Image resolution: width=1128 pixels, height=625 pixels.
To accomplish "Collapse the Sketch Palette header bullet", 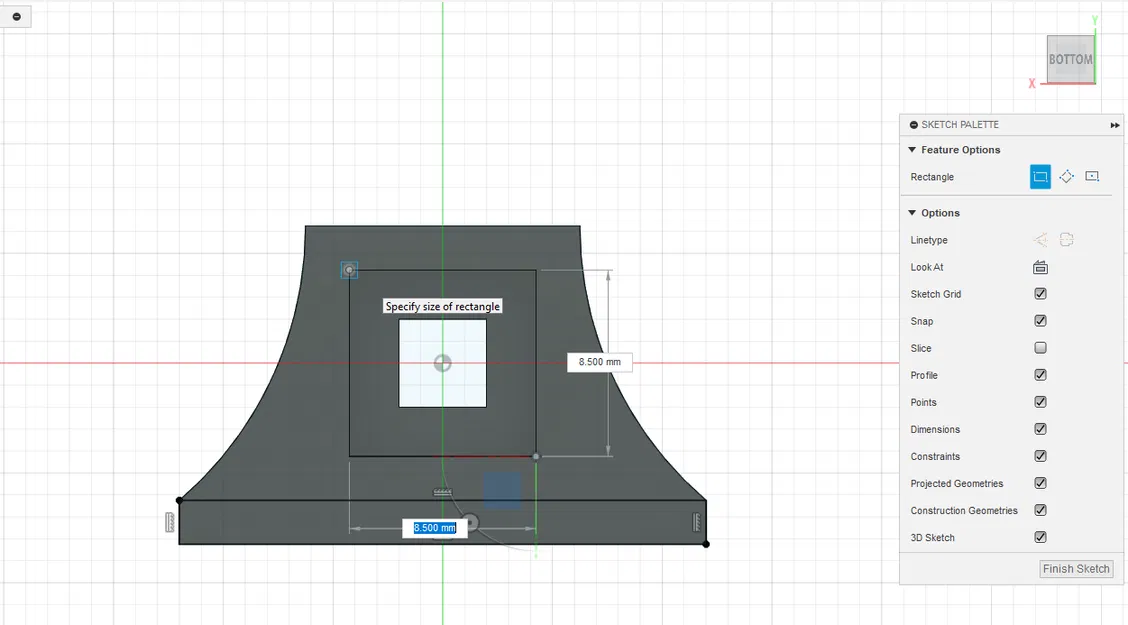I will click(914, 125).
